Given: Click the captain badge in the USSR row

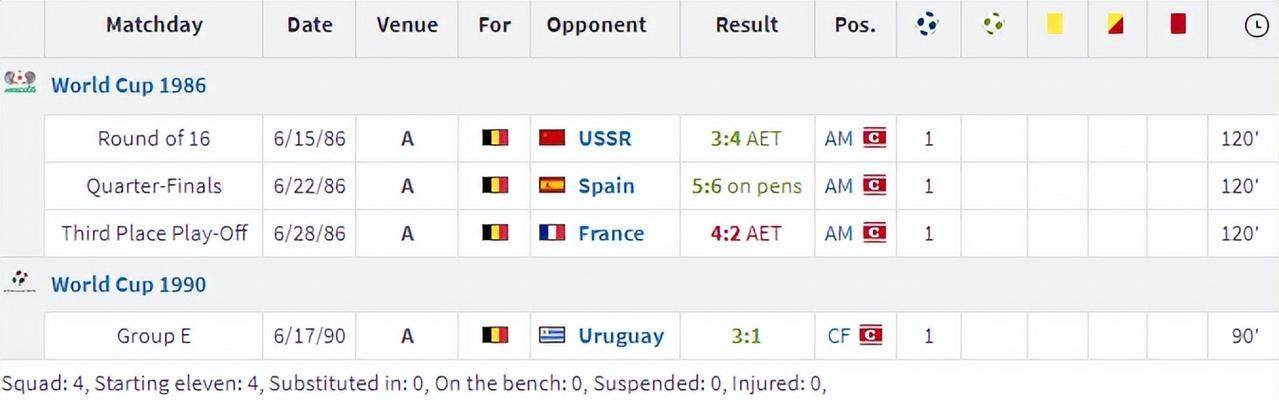Looking at the screenshot, I should (874, 137).
